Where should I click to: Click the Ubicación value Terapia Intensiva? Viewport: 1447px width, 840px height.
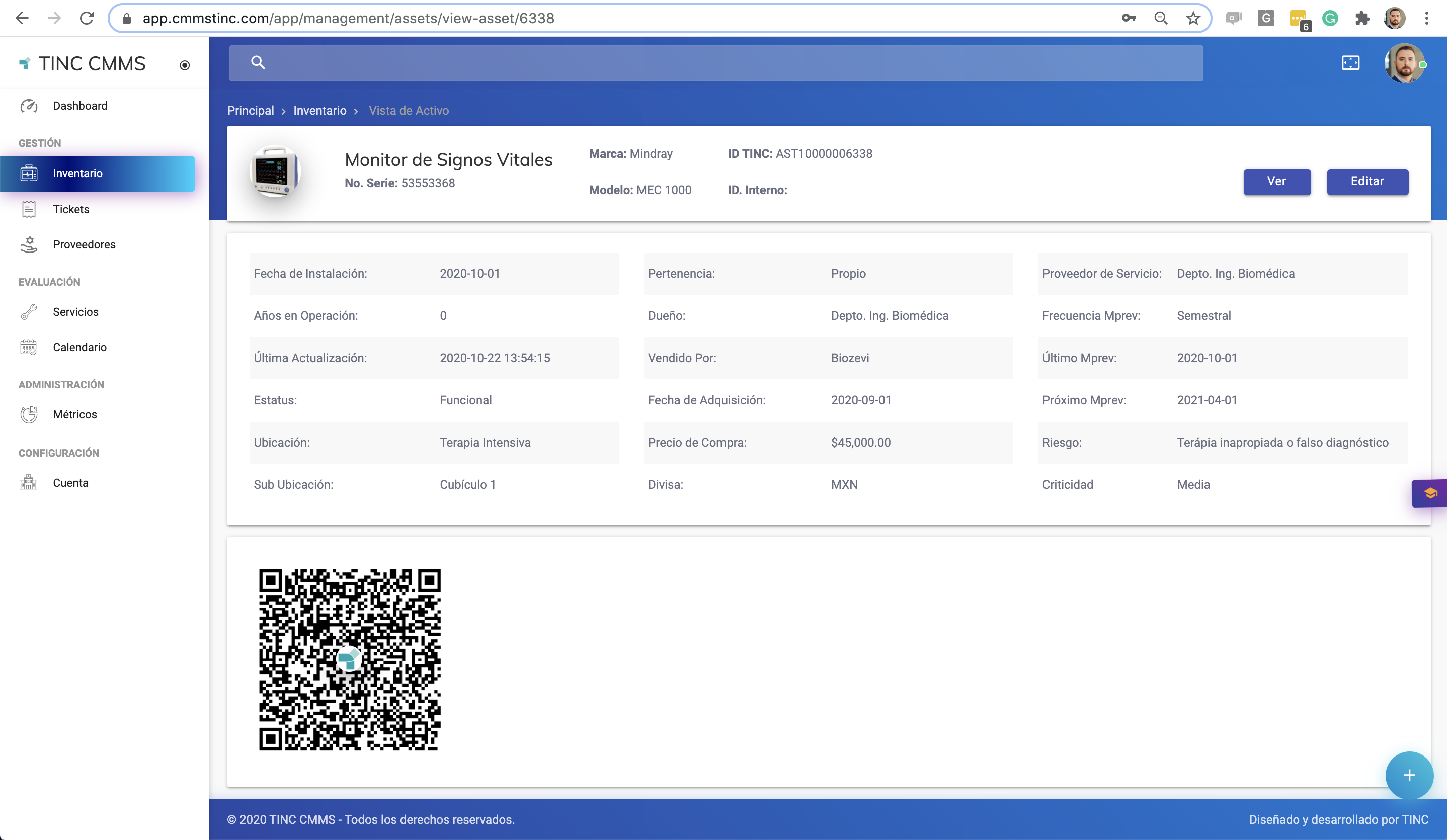tap(485, 443)
